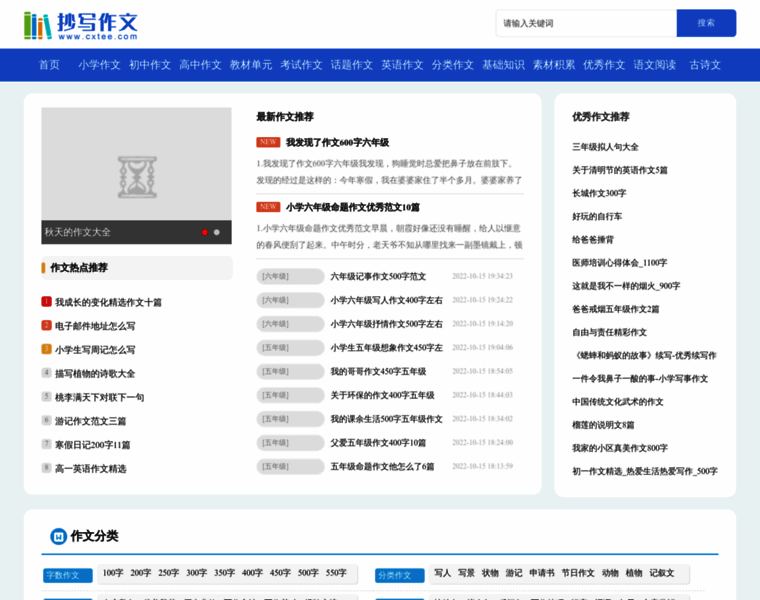The width and height of the screenshot is (760, 600).
Task: Click the red rank 1 badge in 作文热点推荐
Action: pyautogui.click(x=46, y=302)
